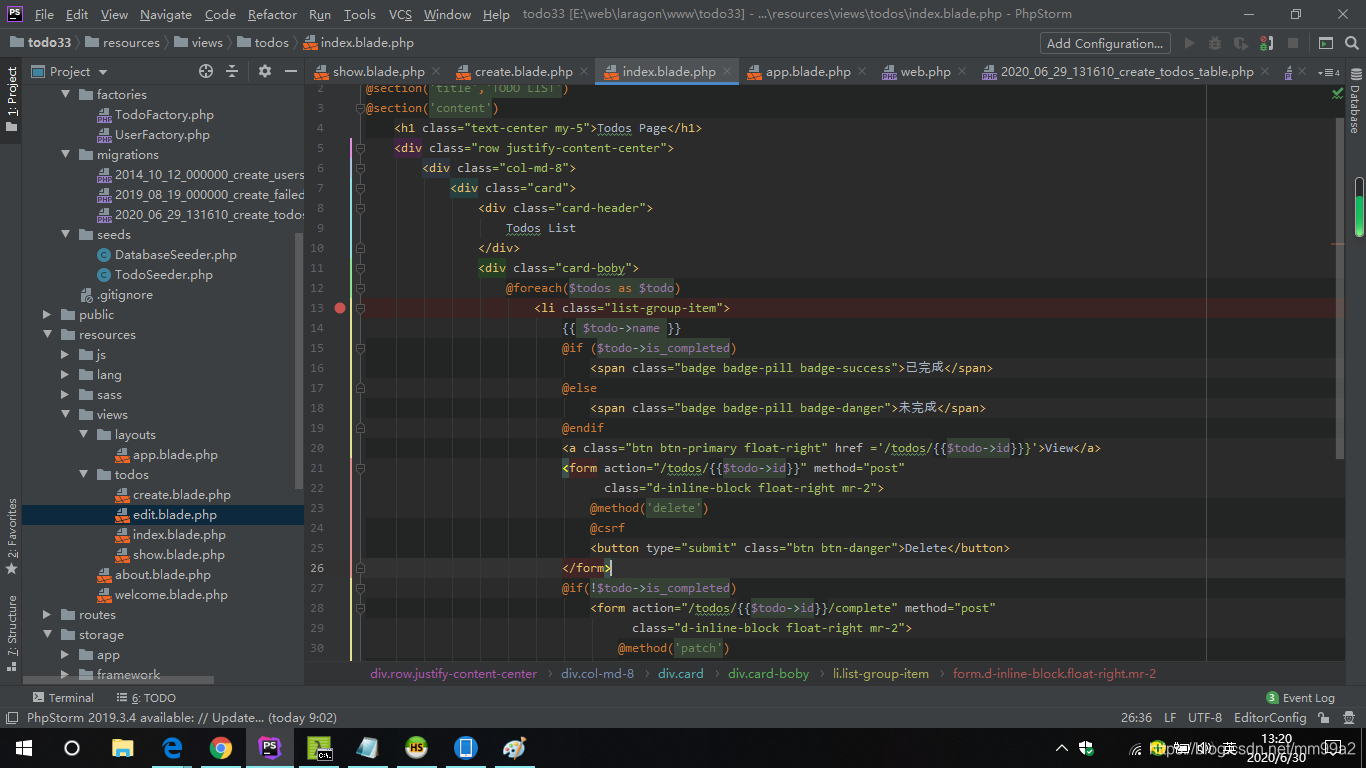Open the VCS menu

click(x=400, y=14)
